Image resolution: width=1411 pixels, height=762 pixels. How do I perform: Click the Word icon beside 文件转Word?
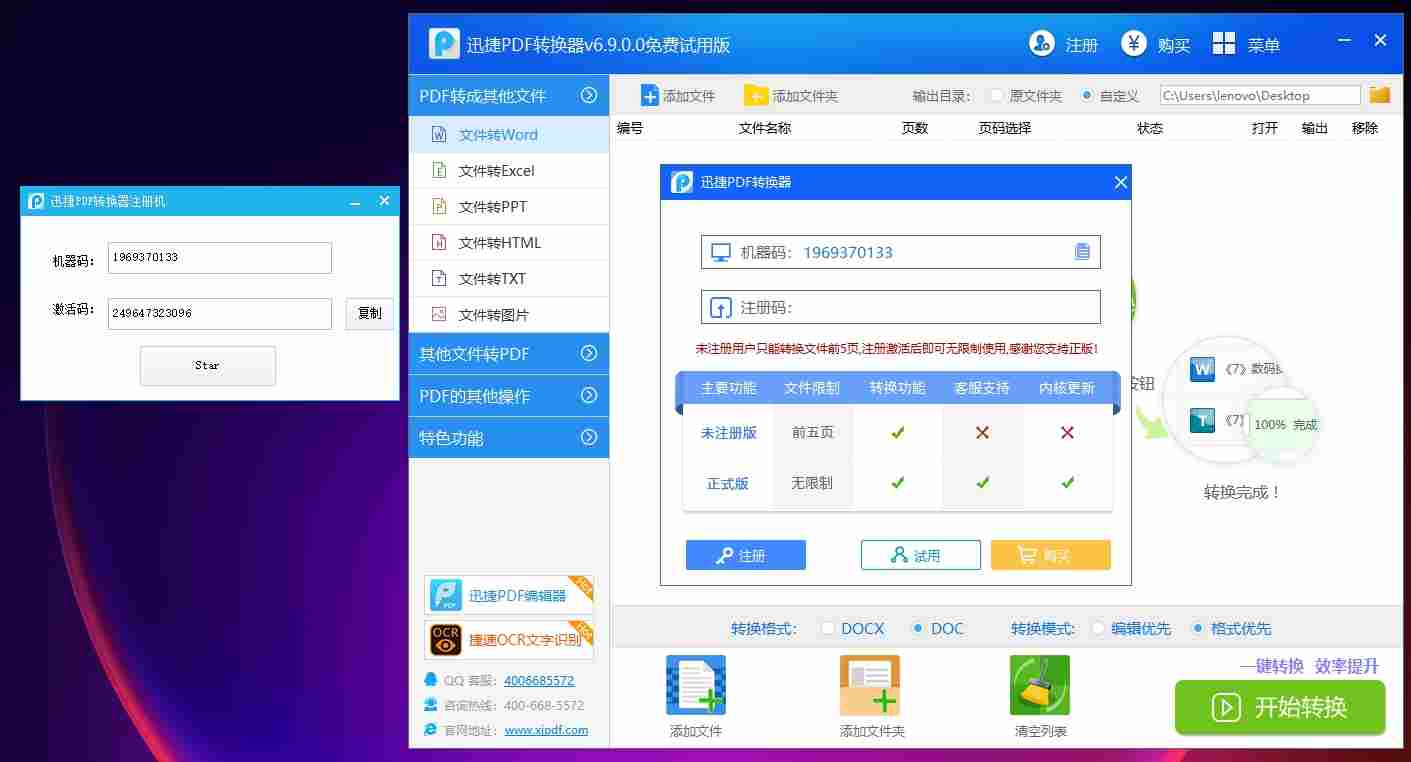click(x=438, y=134)
